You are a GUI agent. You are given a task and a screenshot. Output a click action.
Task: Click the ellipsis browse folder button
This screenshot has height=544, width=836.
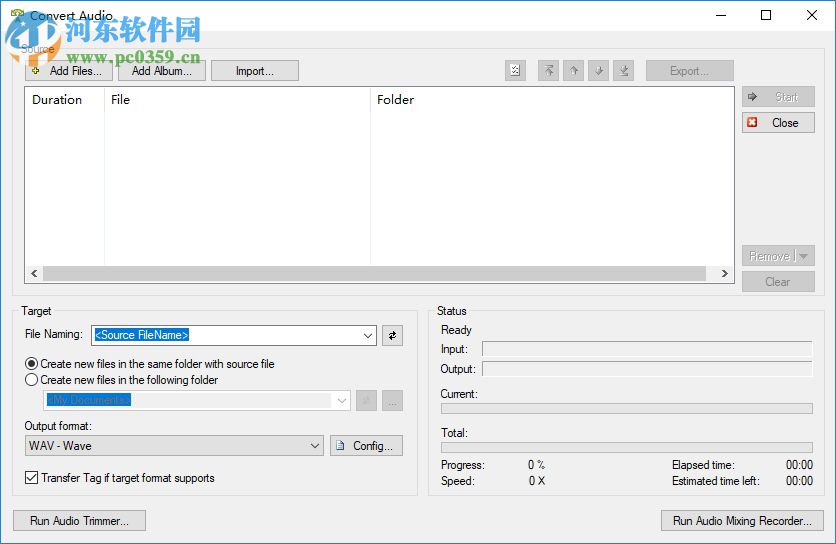392,401
